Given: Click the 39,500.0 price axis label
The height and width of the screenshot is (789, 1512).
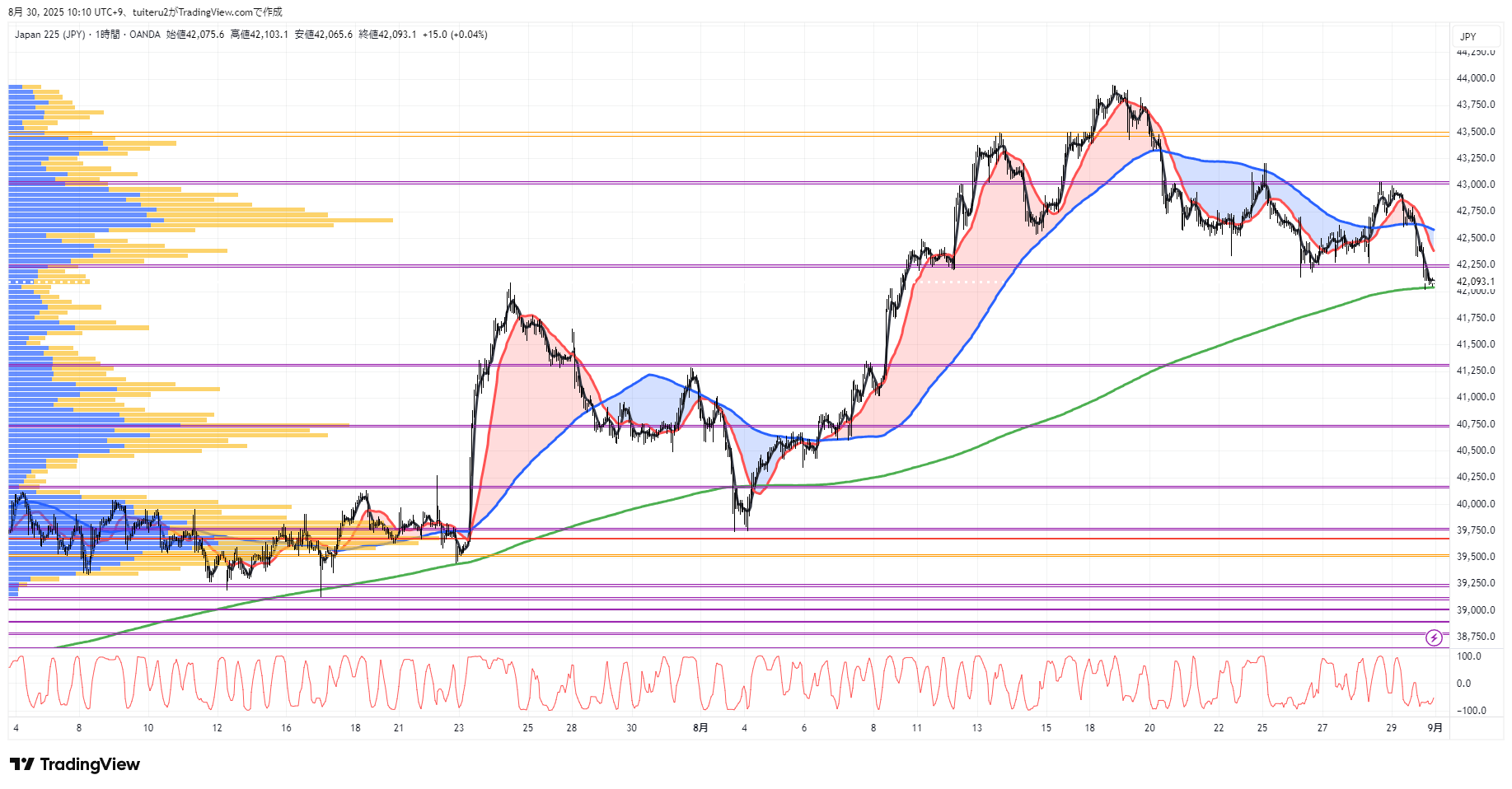Looking at the screenshot, I should 1476,557.
